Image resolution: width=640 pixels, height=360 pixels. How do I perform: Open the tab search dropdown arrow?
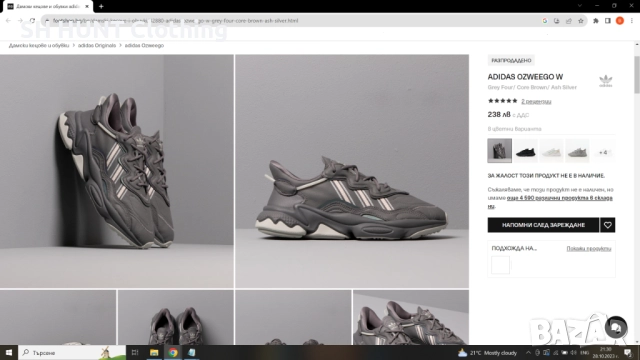[x=580, y=6]
